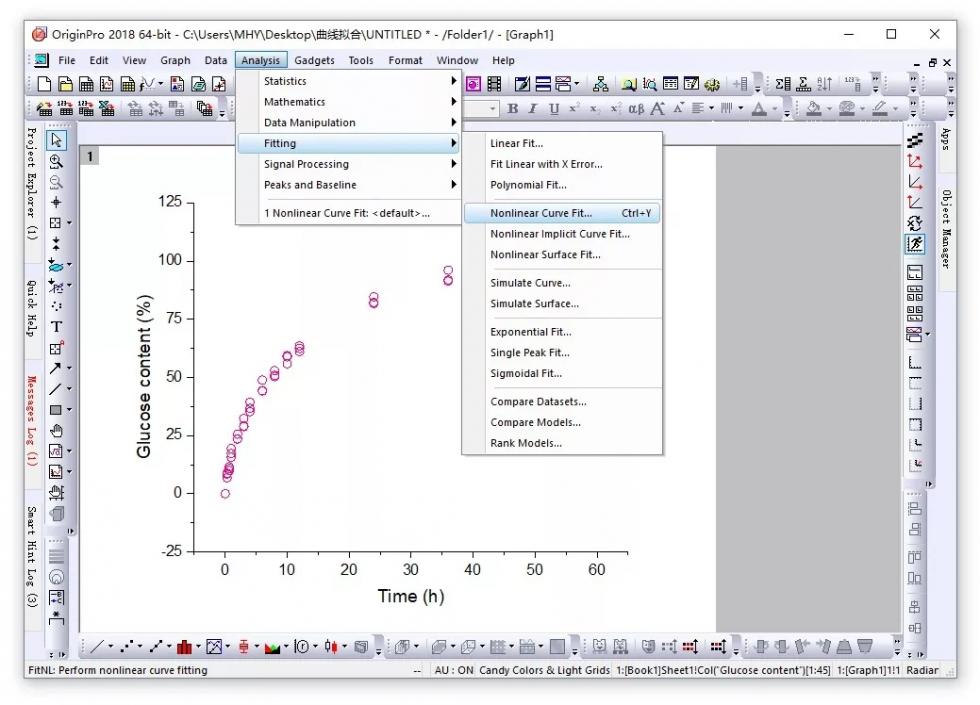Viewport: 980px width, 705px height.
Task: Open the Gadgets menu
Action: coord(314,60)
